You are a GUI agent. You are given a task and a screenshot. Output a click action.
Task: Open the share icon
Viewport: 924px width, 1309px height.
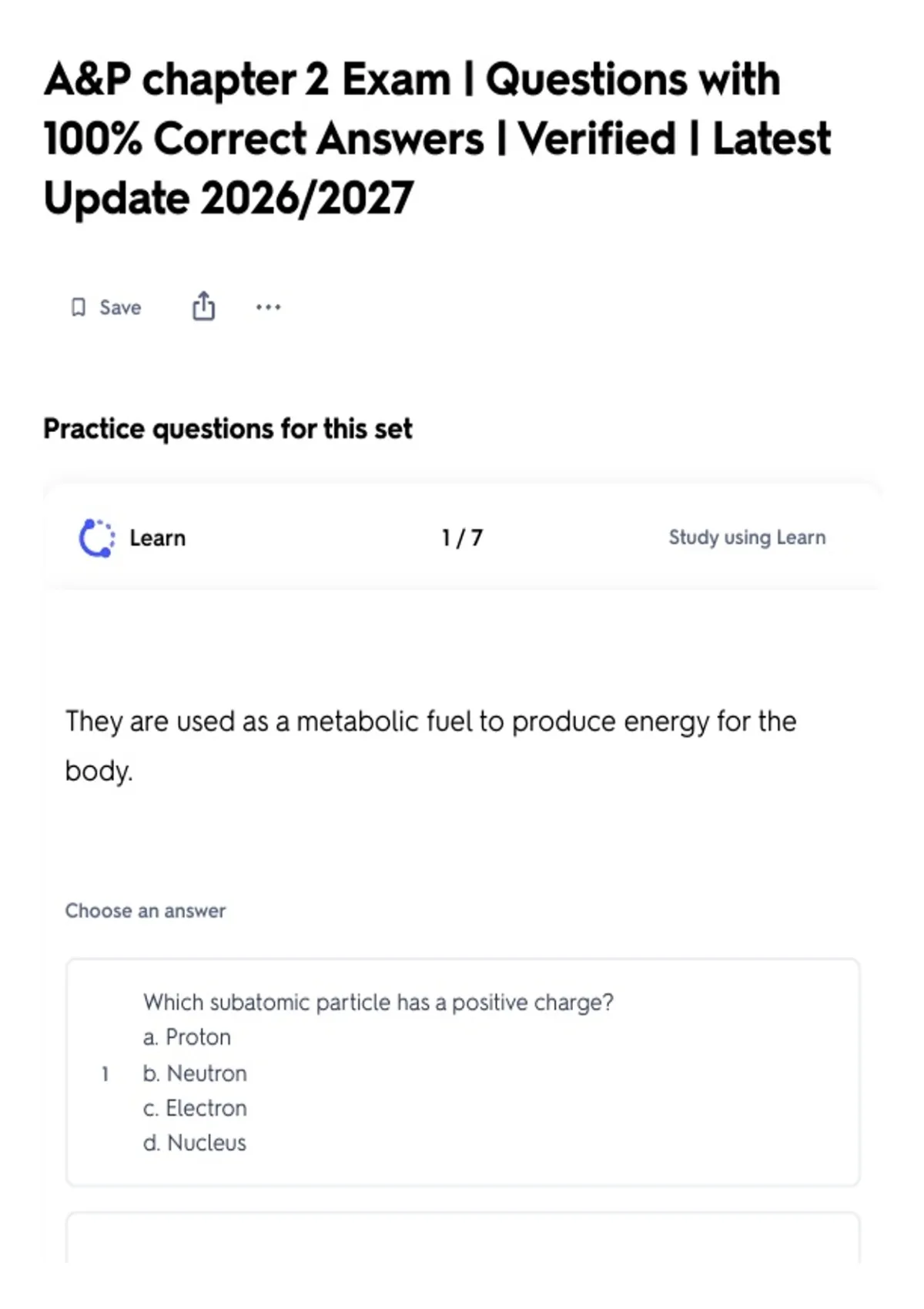point(203,306)
